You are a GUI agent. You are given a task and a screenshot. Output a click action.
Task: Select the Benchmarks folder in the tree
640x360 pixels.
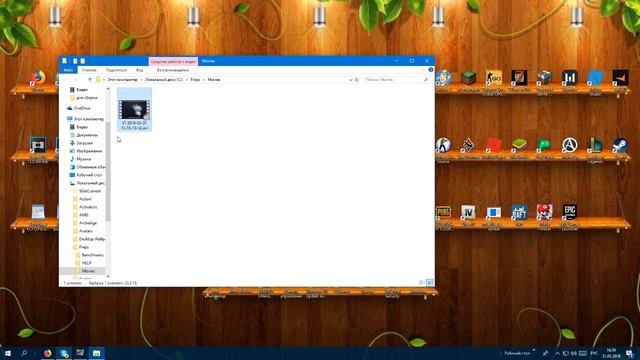tap(92, 255)
